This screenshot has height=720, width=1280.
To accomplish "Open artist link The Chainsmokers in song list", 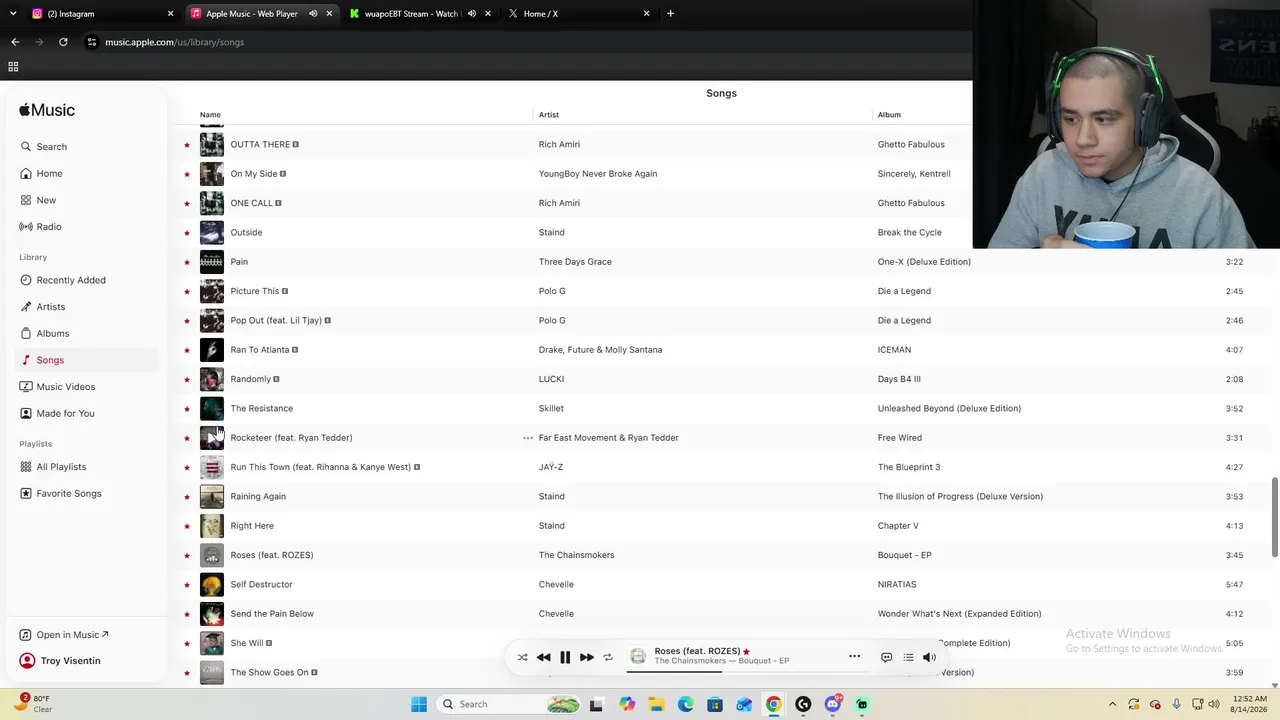I will pos(576,555).
